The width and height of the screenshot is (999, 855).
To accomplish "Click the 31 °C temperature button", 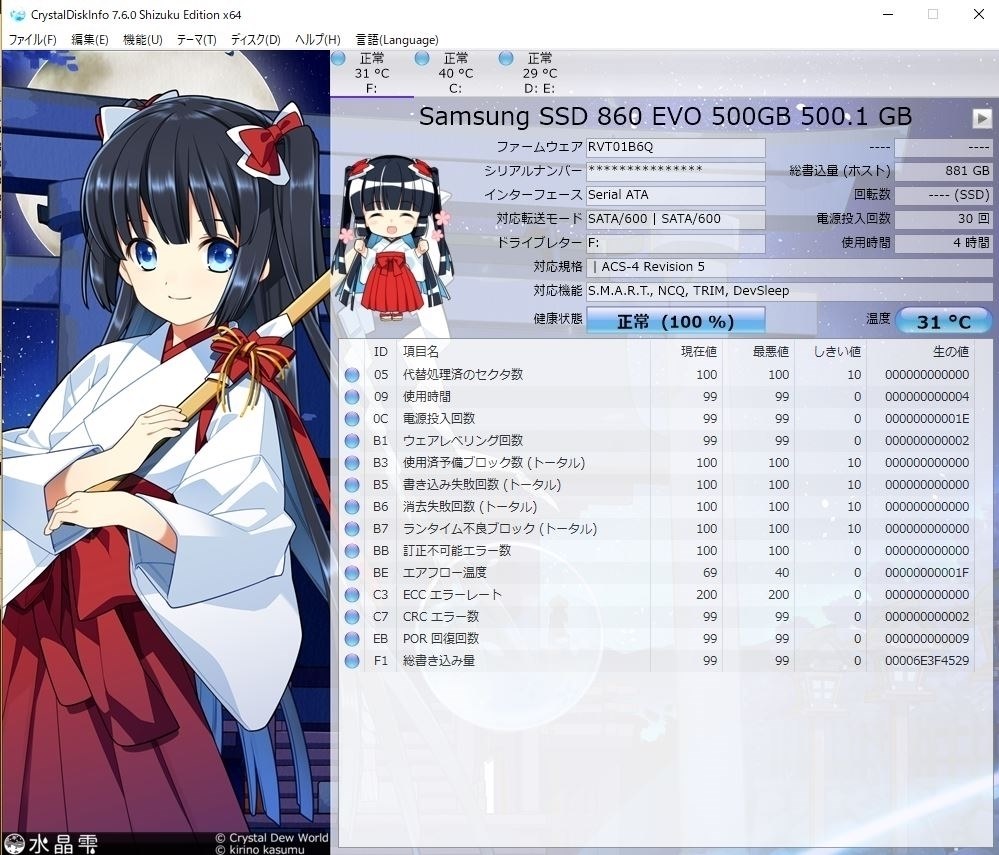I will [x=944, y=321].
